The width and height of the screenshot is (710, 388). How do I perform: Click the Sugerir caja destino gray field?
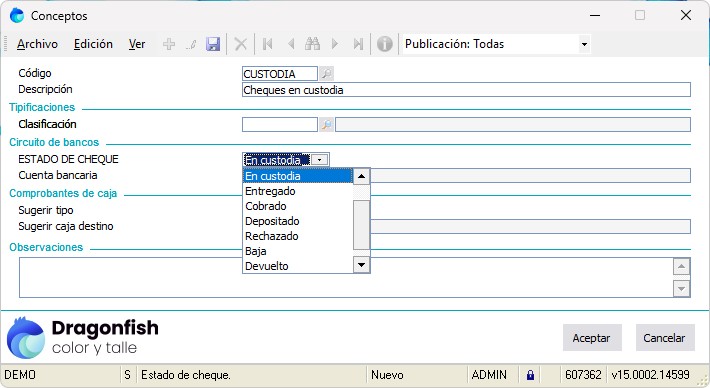point(530,226)
